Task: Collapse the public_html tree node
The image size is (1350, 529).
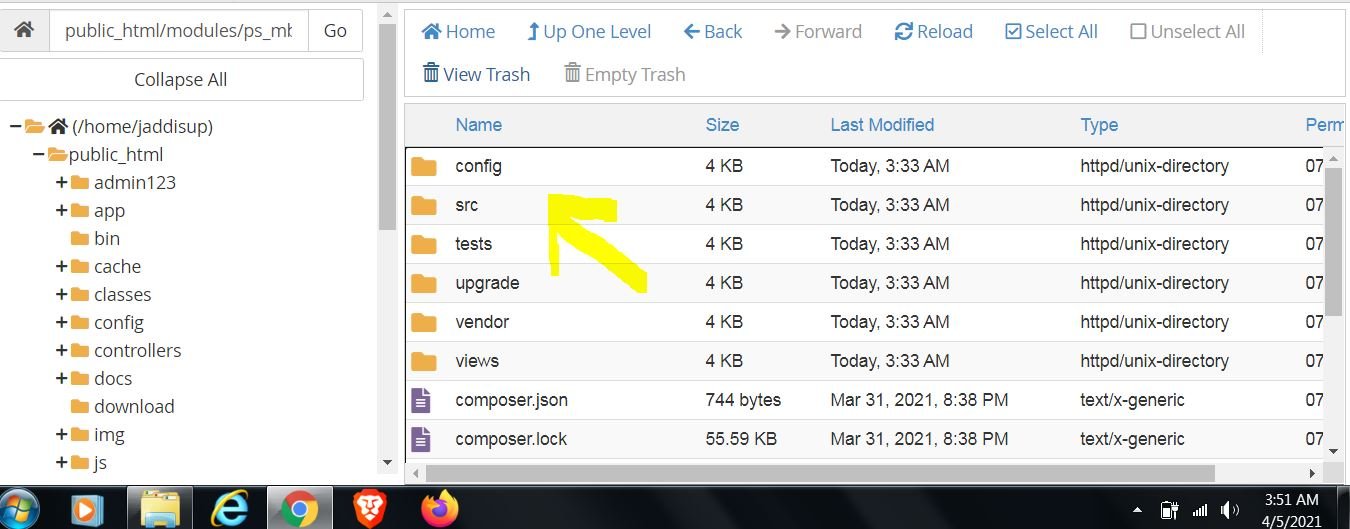Action: (39, 154)
